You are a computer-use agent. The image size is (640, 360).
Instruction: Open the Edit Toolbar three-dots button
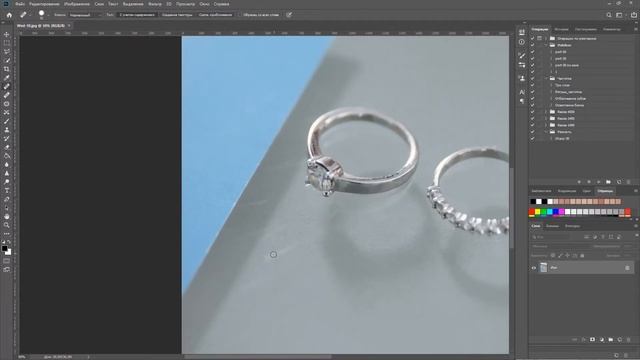click(x=7, y=234)
